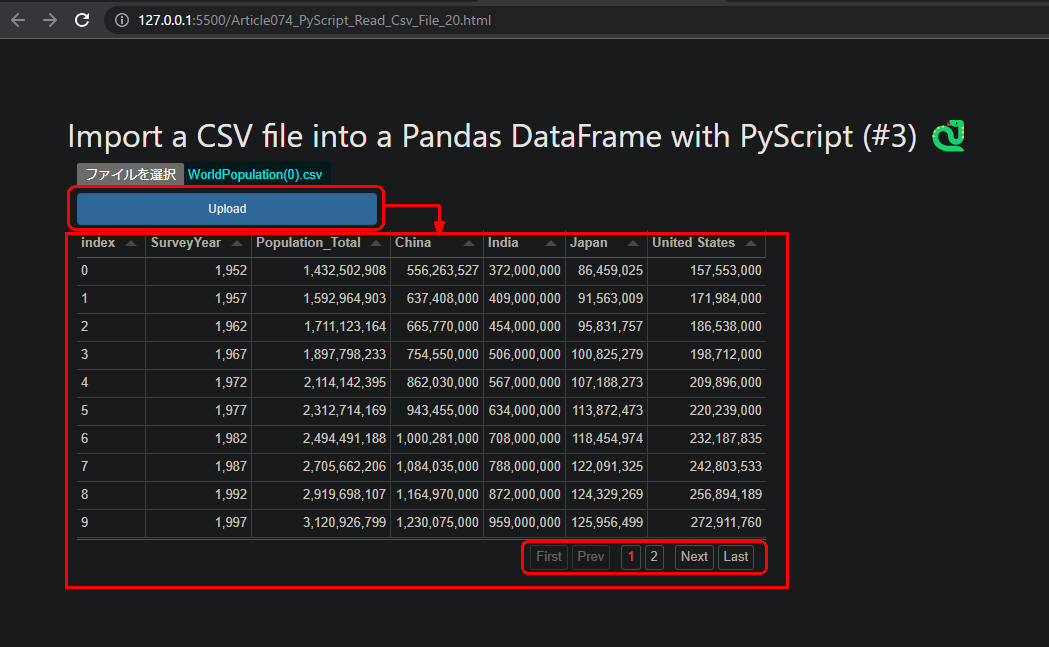
Task: Click the India header label
Action: 502,242
